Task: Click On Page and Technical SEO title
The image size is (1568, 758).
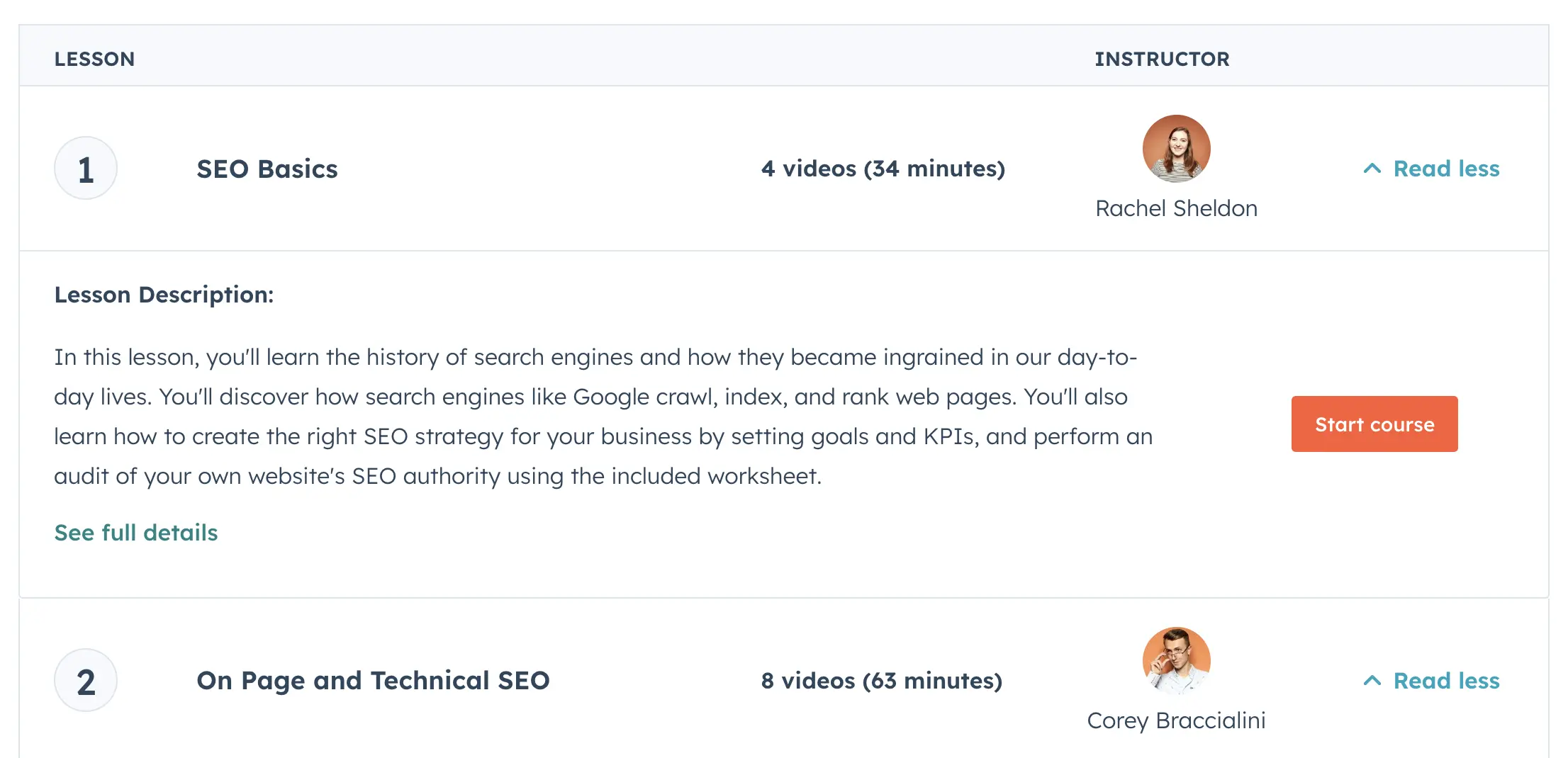Action: point(373,681)
